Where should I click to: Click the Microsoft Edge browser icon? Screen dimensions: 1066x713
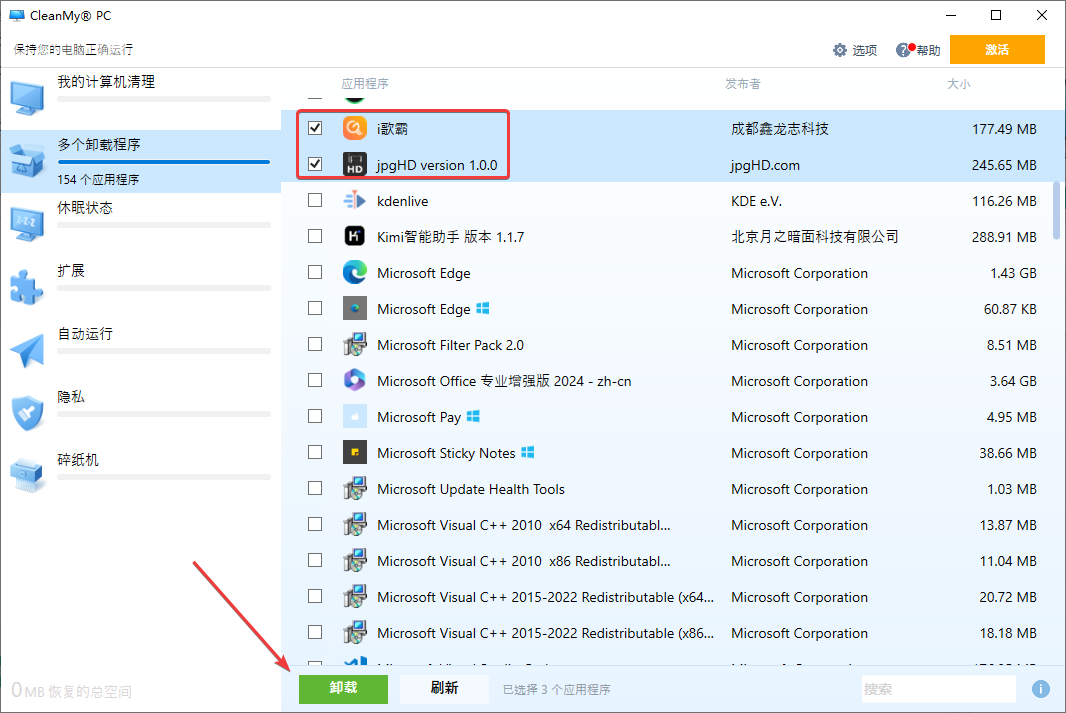pyautogui.click(x=354, y=273)
